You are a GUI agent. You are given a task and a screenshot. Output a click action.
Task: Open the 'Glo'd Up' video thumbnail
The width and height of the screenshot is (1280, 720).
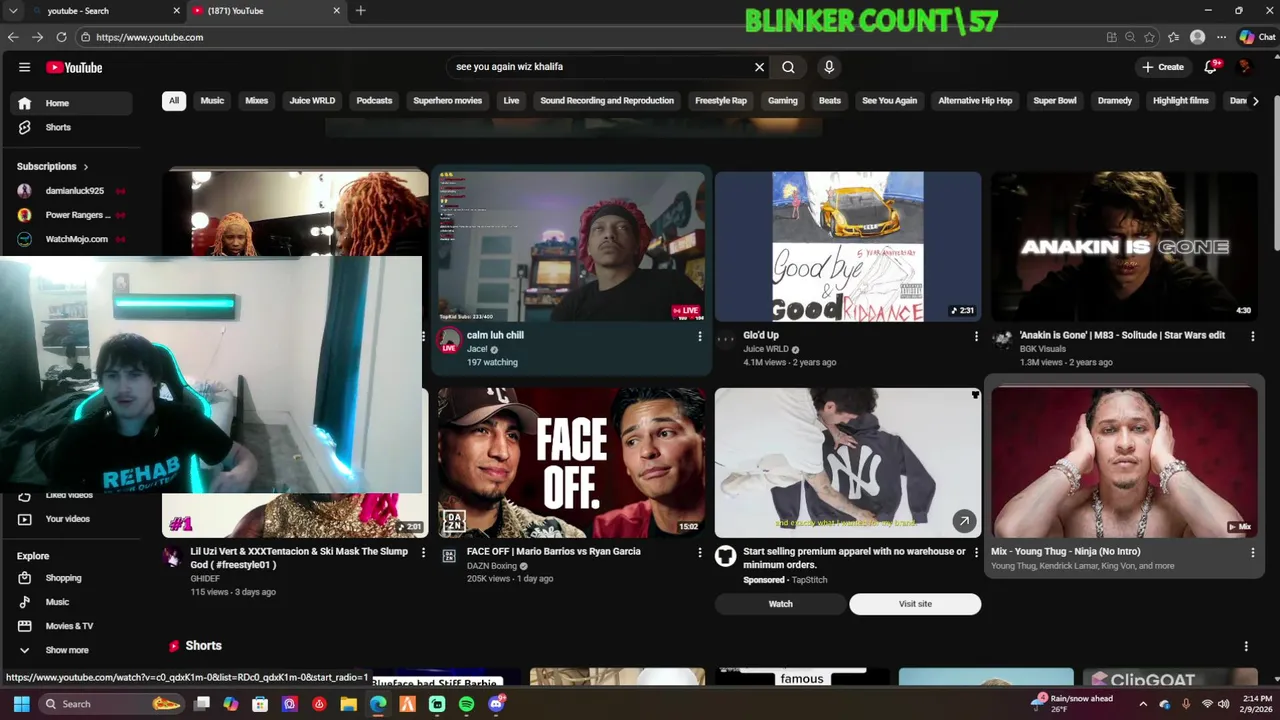point(848,247)
